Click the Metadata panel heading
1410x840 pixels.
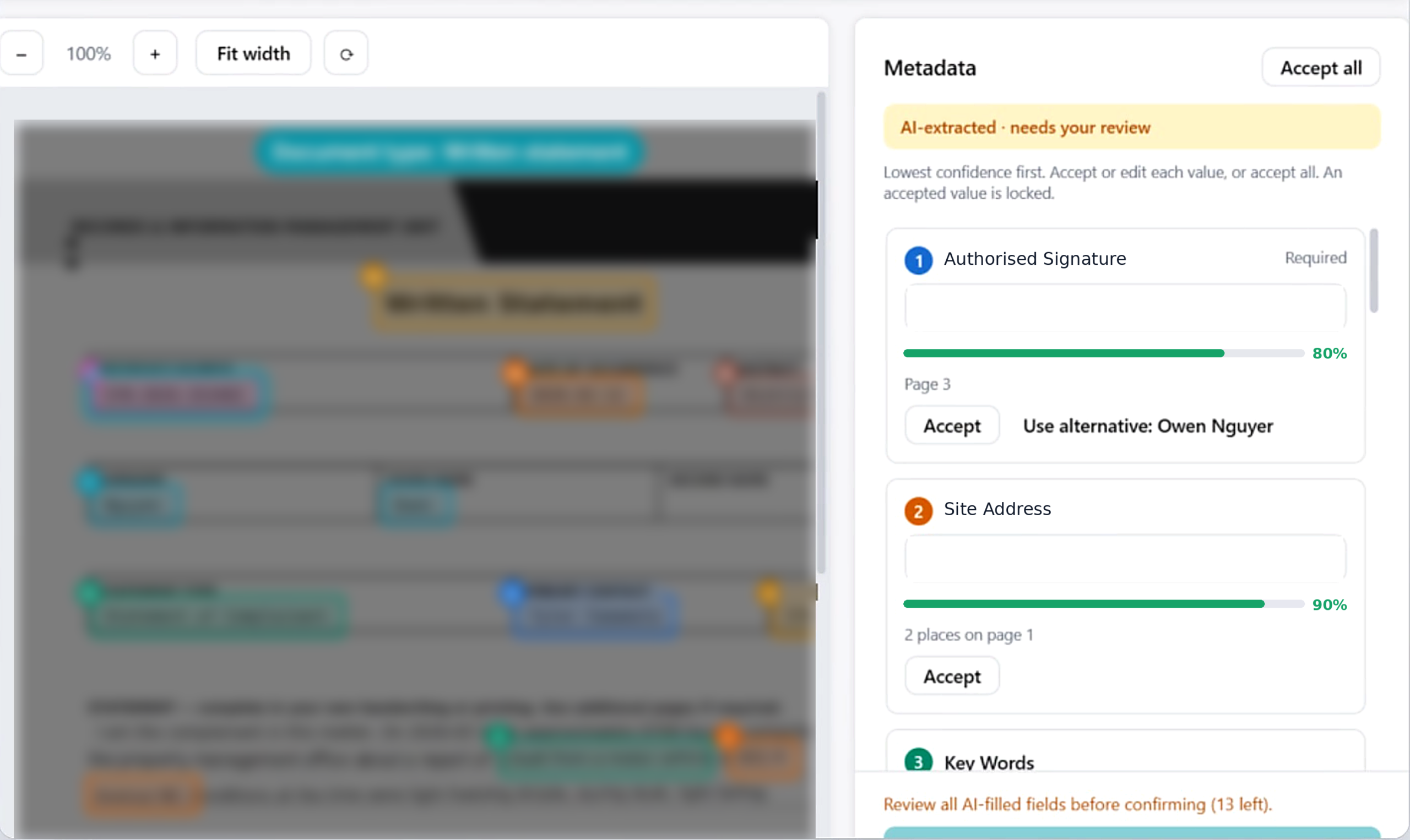pos(930,68)
